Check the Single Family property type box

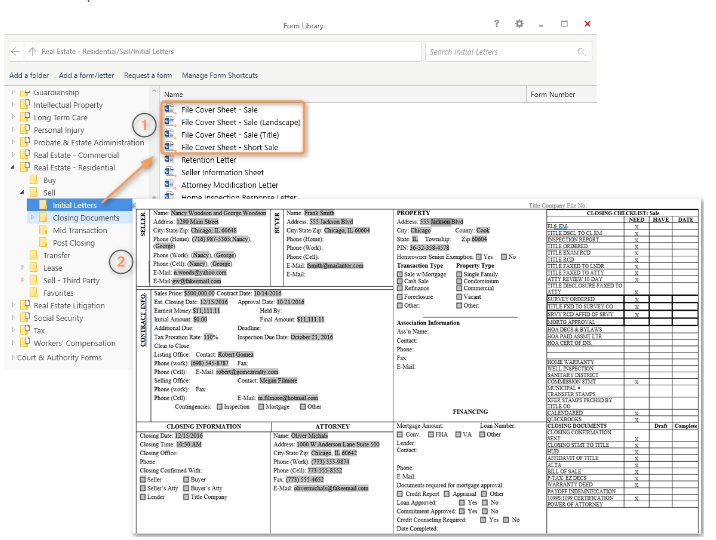(x=459, y=274)
